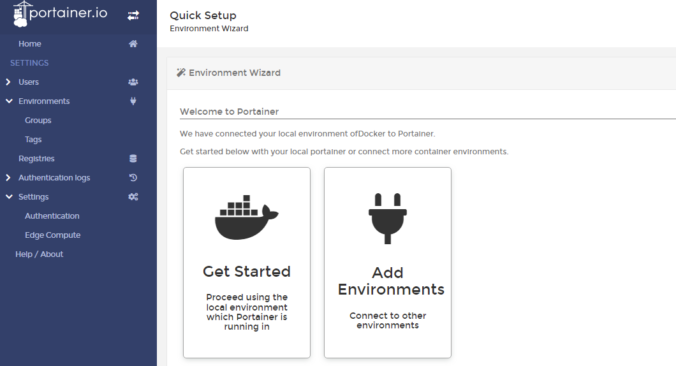Image resolution: width=676 pixels, height=366 pixels.
Task: Open the Environments menu item
Action: tap(44, 101)
